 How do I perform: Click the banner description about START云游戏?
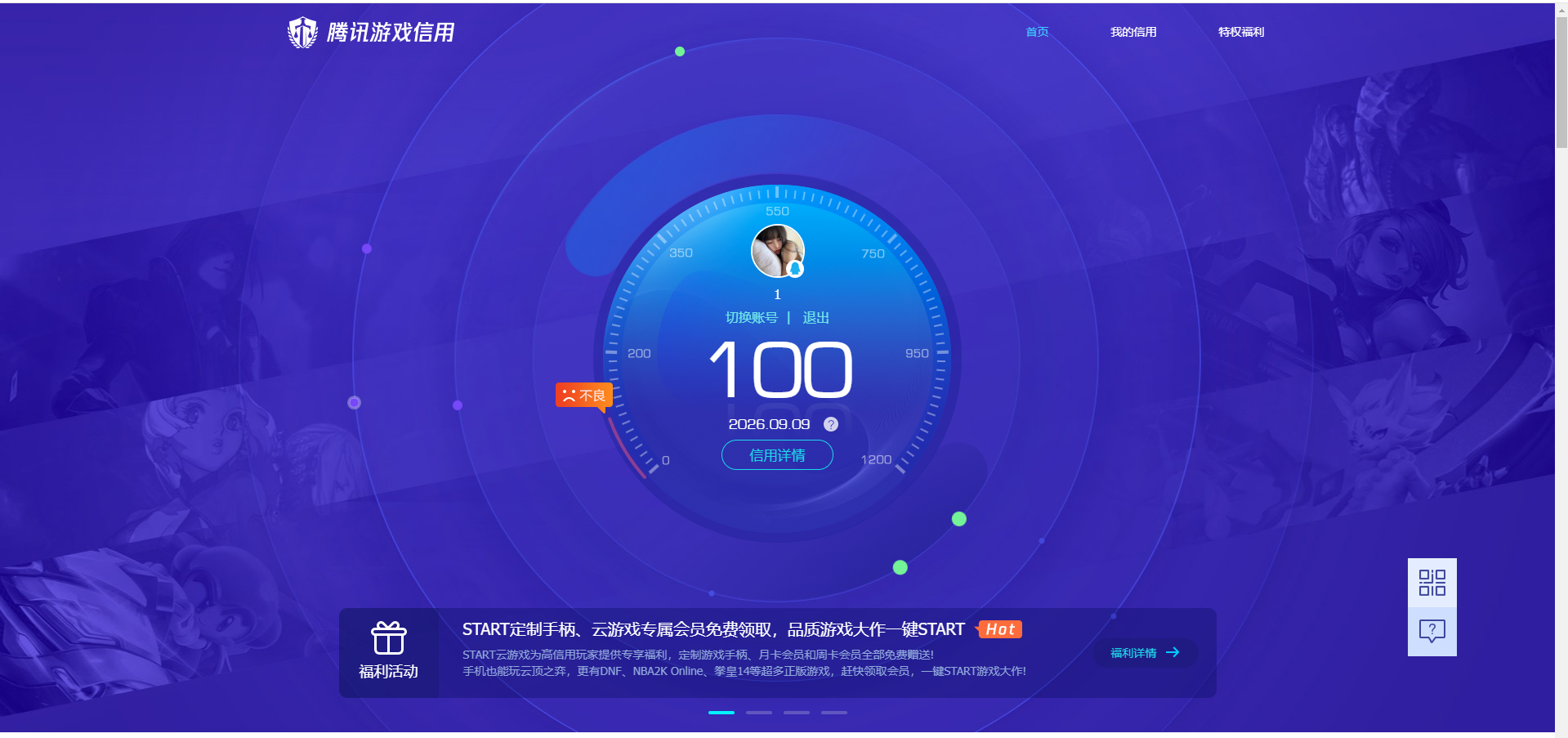point(744,663)
